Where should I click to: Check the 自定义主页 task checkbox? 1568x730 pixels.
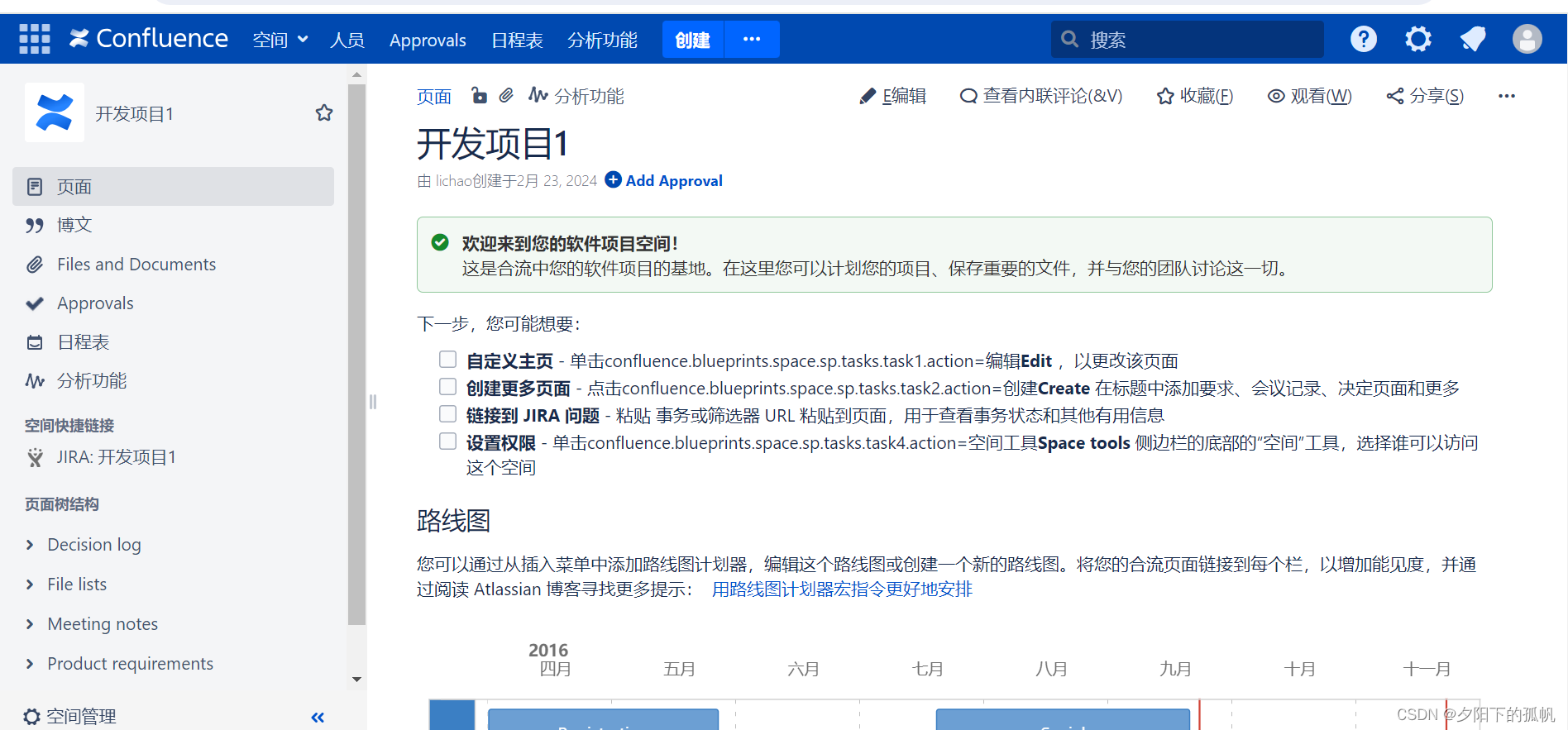coord(447,359)
